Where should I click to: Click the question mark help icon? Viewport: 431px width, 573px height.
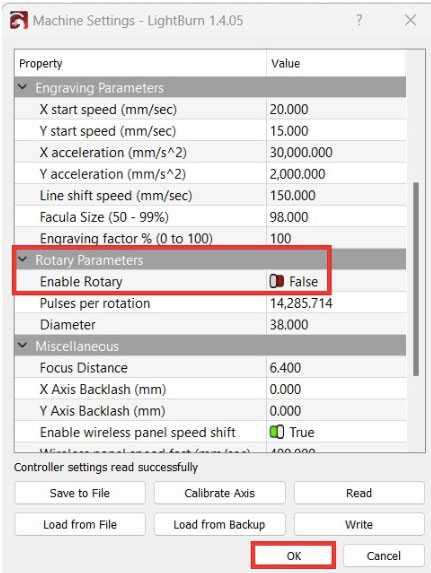[x=359, y=20]
